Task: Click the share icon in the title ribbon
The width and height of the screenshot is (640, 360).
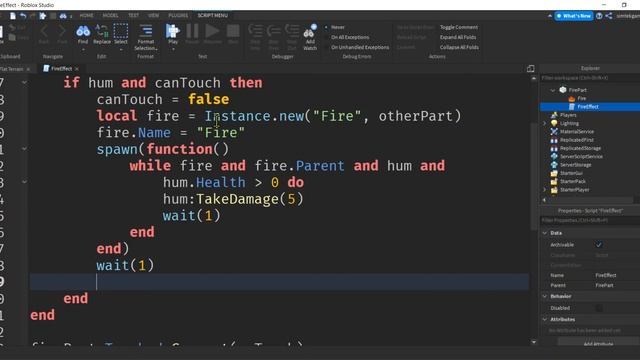Action: (609, 16)
